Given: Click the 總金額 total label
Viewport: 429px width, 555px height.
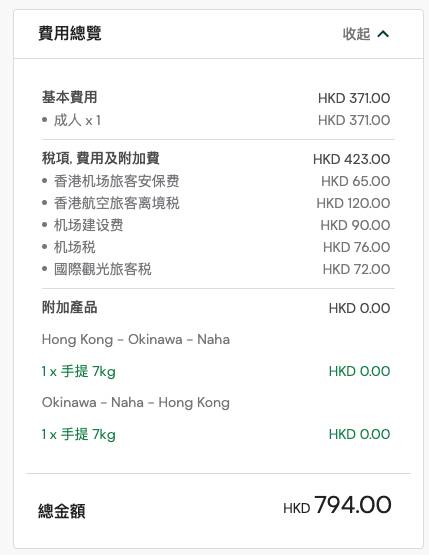Looking at the screenshot, I should (x=62, y=511).
